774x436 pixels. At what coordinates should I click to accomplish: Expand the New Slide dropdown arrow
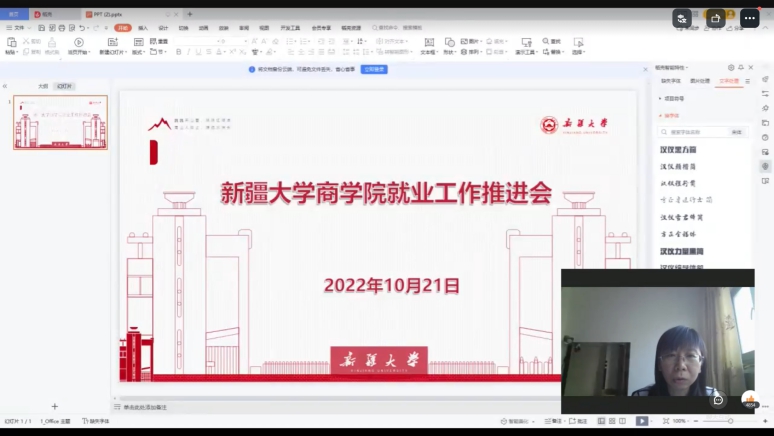(126, 52)
